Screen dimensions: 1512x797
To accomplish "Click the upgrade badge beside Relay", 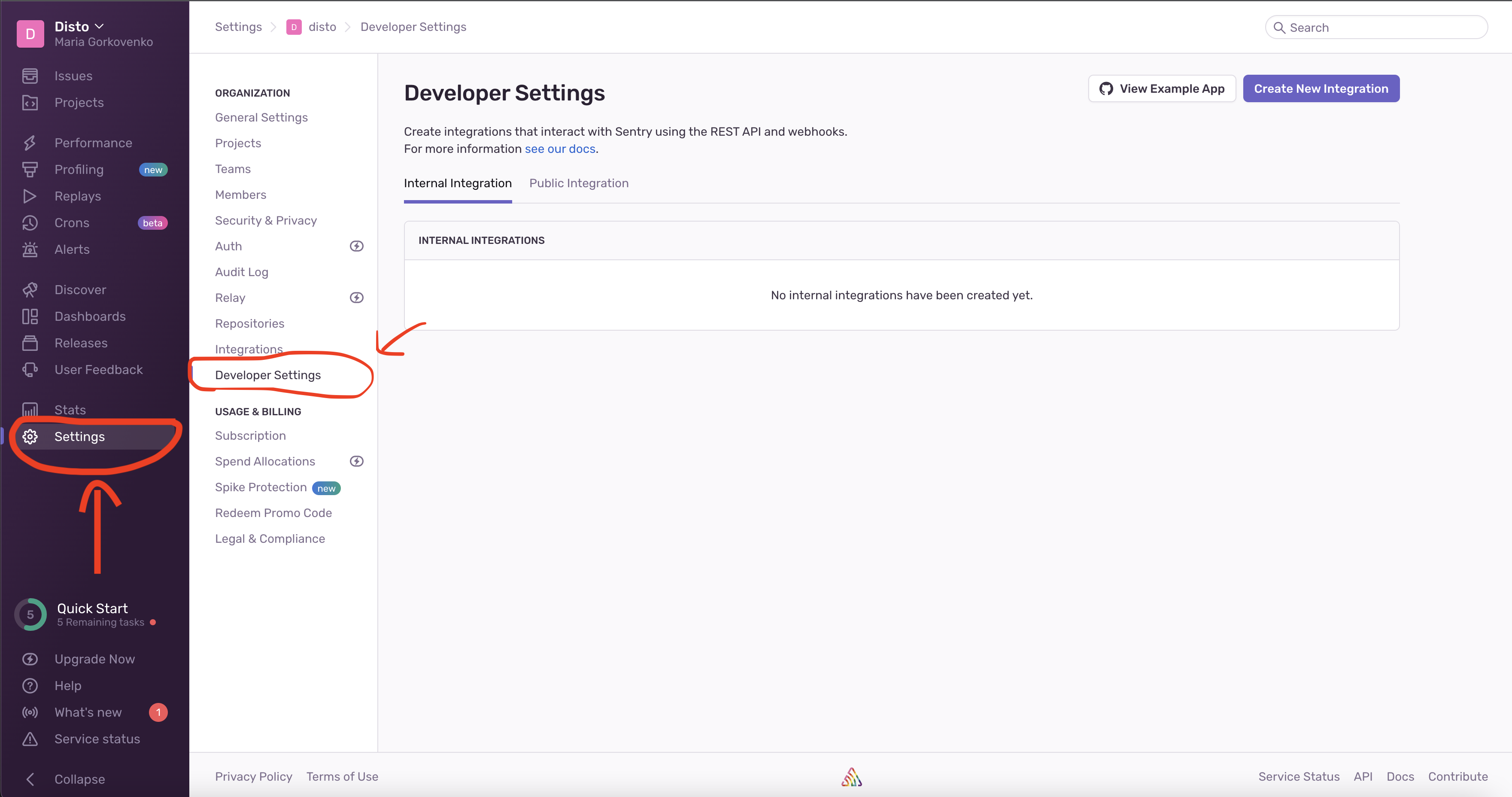I will (356, 298).
